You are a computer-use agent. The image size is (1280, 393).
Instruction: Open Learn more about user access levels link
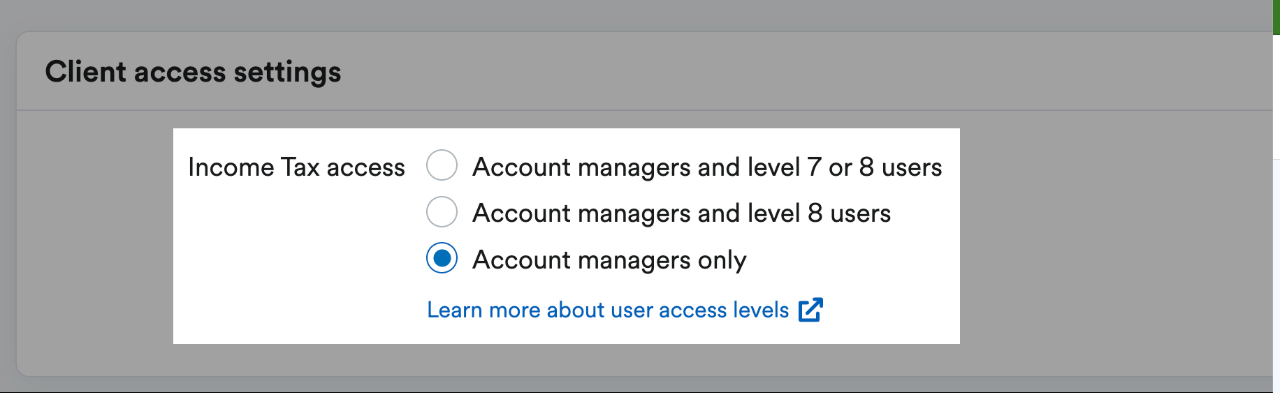pos(608,310)
